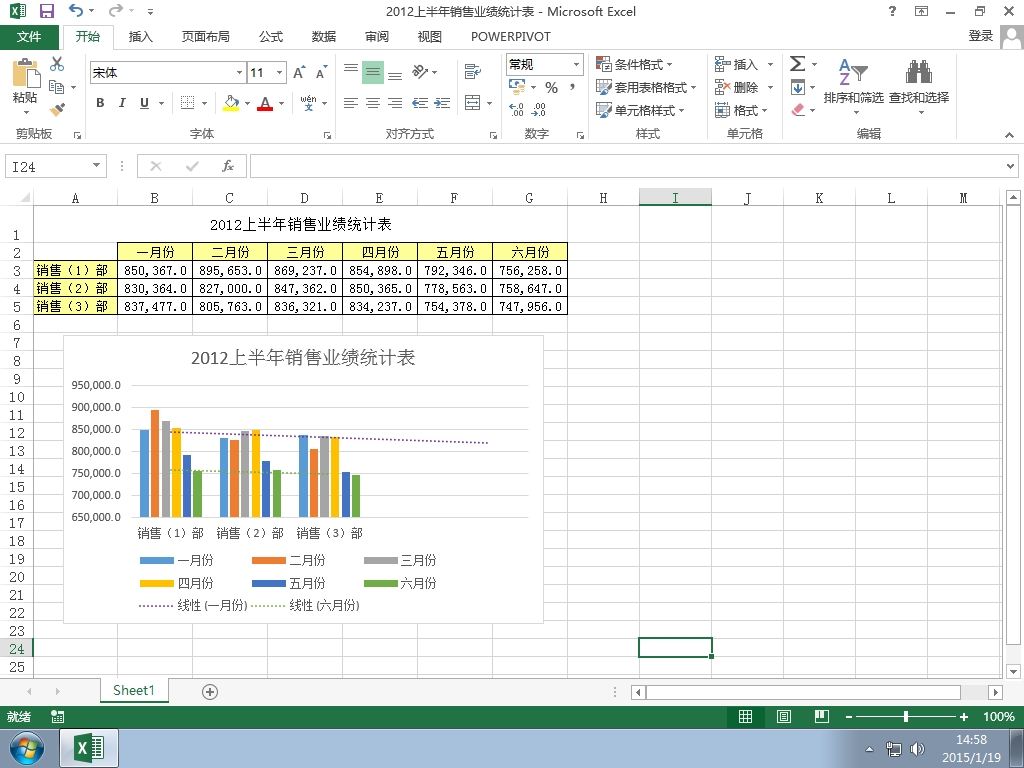Toggle bold formatting
Viewport: 1024px width, 768px height.
point(100,103)
